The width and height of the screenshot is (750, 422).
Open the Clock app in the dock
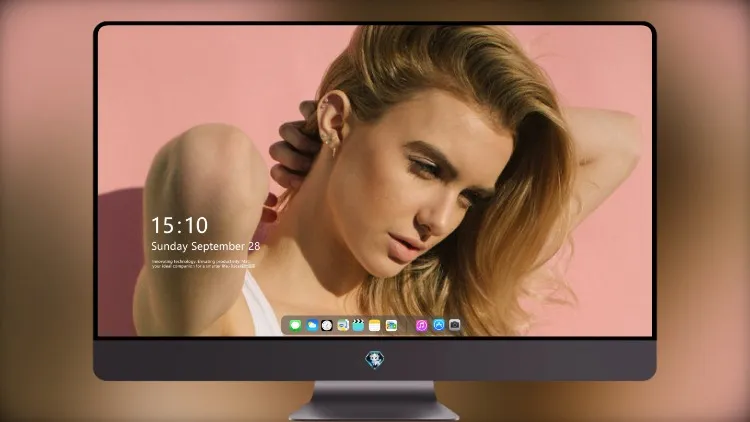click(x=327, y=325)
